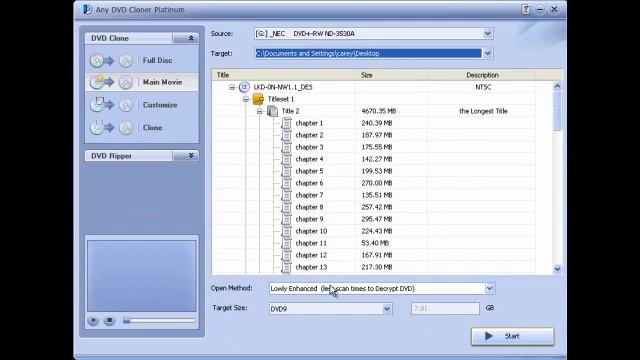This screenshot has height=360, width=640.
Task: Click the chapter 10 page icon
Action: click(x=287, y=231)
